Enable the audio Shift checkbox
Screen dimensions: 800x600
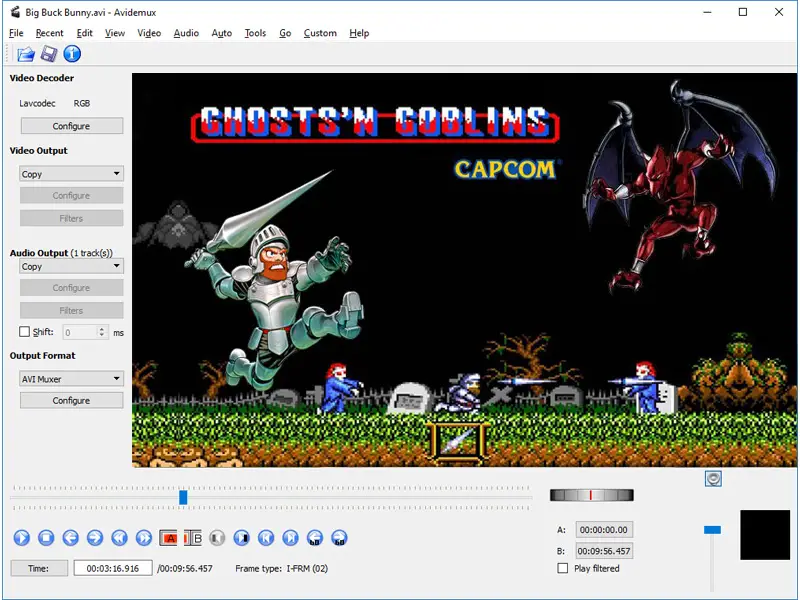pyautogui.click(x=24, y=332)
